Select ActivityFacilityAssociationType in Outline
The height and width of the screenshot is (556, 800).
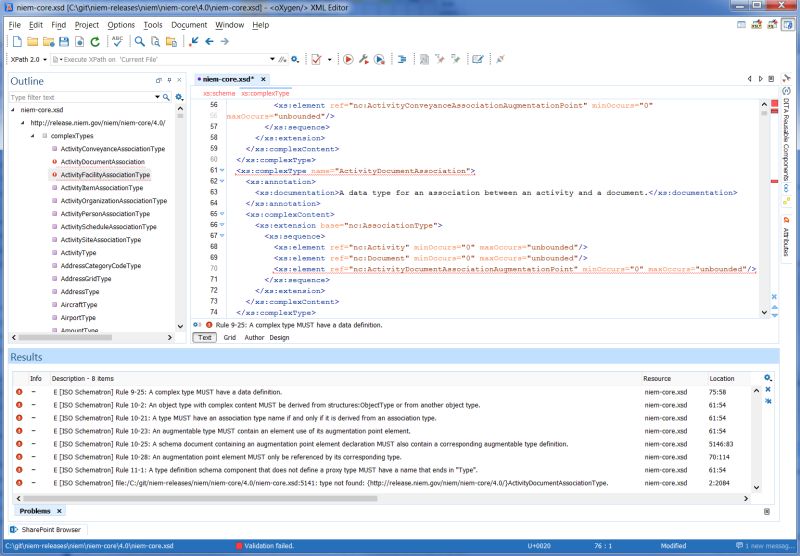click(x=105, y=175)
